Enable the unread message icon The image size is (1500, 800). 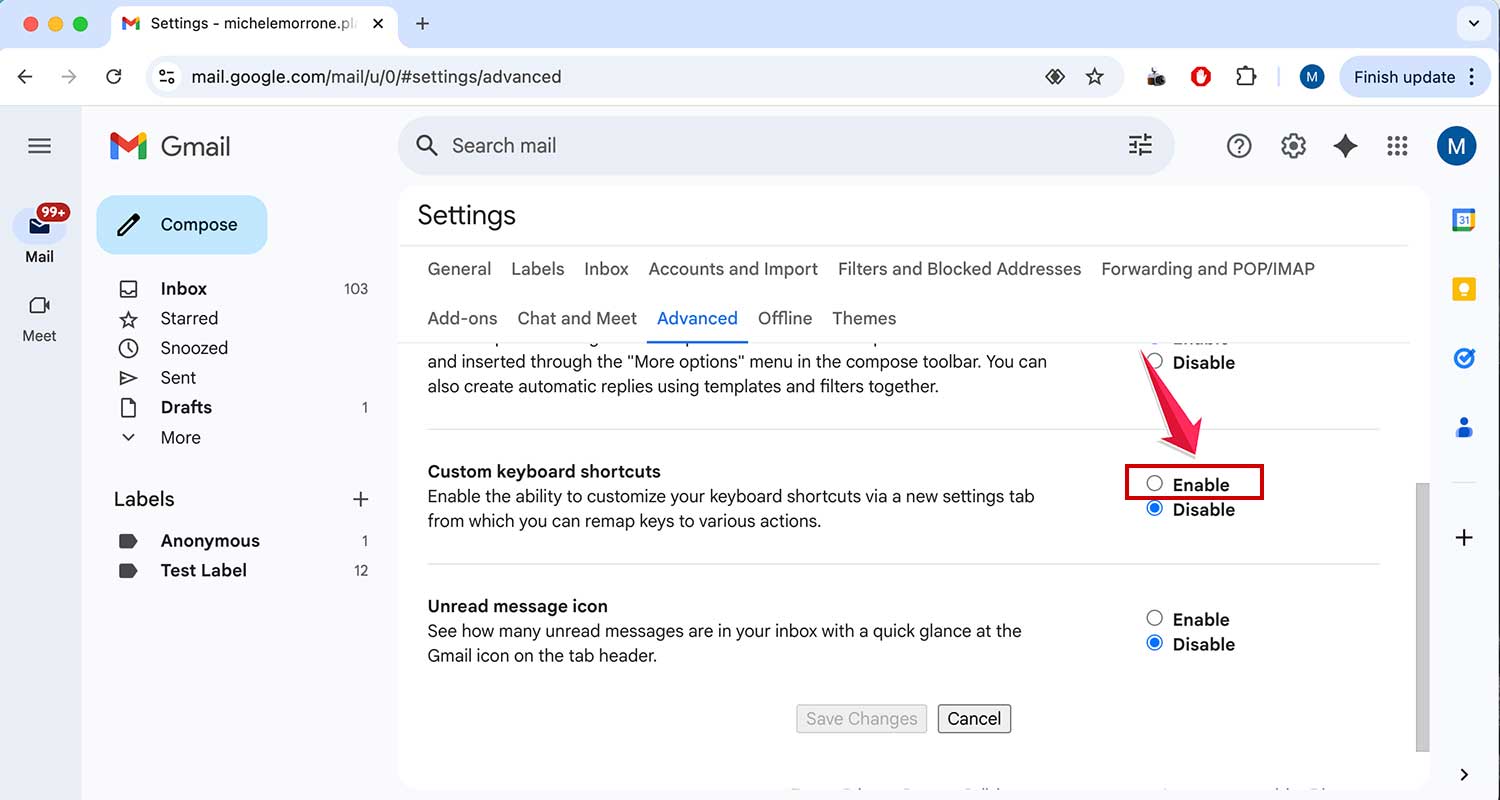tap(1155, 618)
